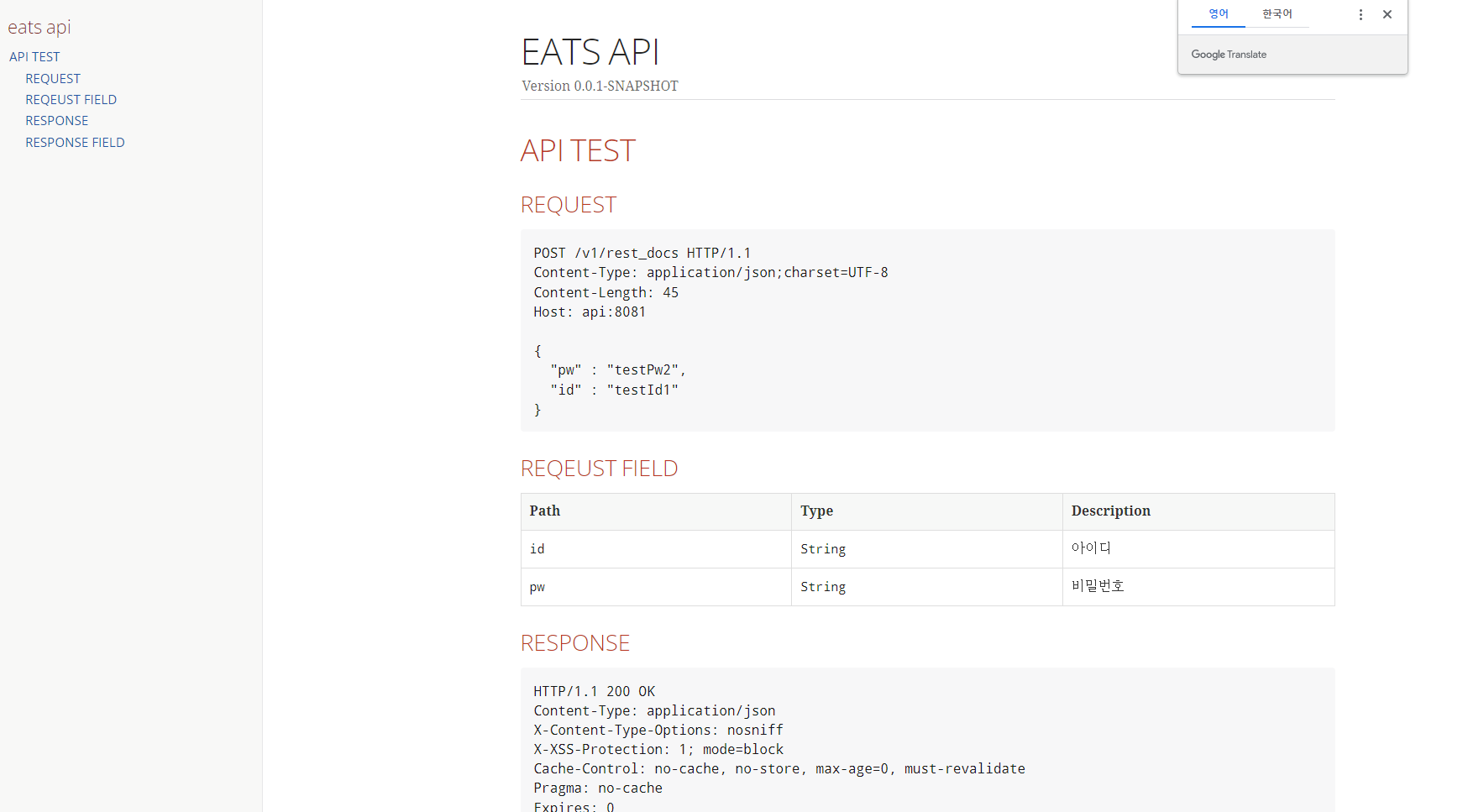This screenshot has height=812, width=1468.
Task: Click the REQEUST FIELD section heading
Action: pos(599,469)
